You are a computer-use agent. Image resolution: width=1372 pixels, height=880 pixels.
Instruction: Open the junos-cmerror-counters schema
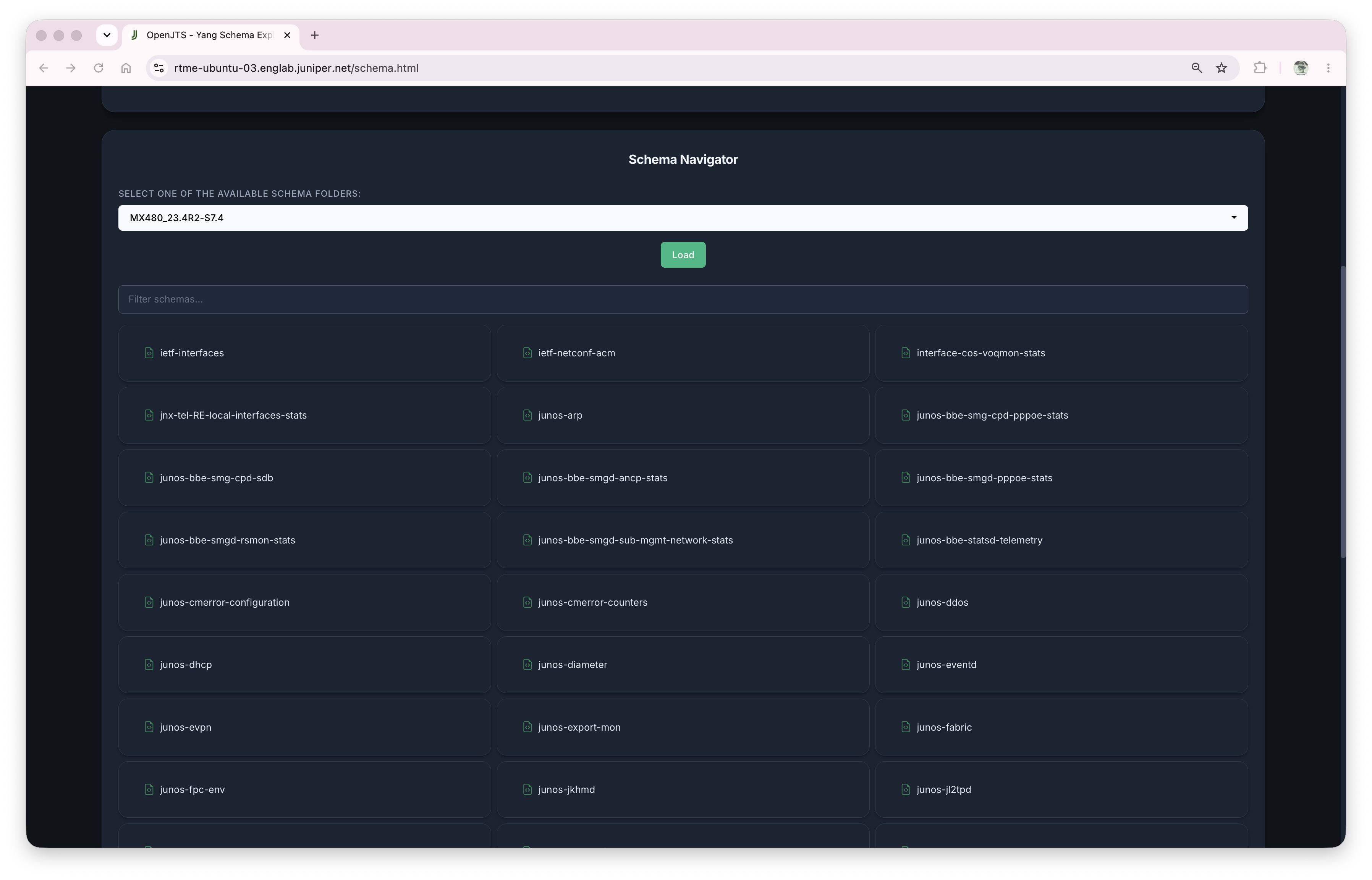pos(683,602)
